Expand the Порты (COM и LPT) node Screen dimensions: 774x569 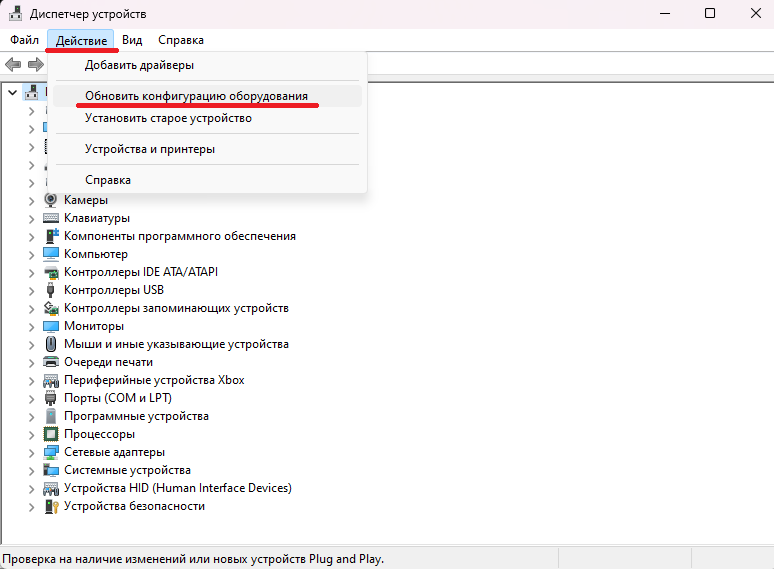point(32,398)
